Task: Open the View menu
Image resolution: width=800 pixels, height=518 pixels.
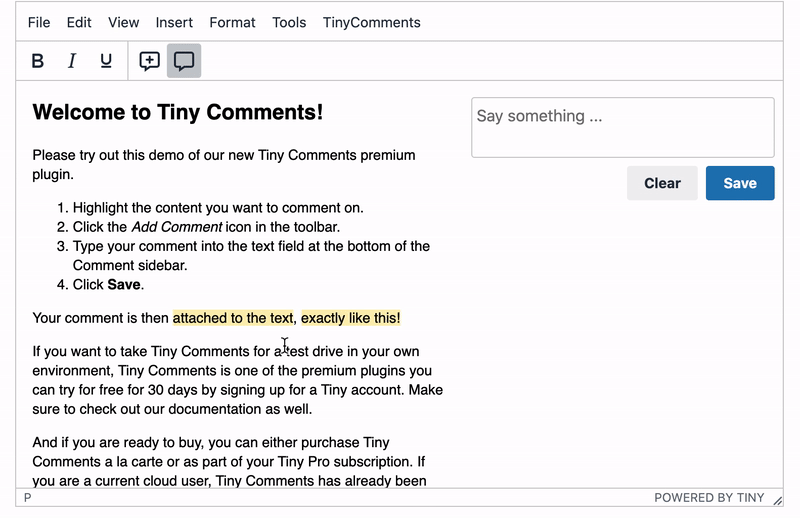Action: tap(124, 22)
